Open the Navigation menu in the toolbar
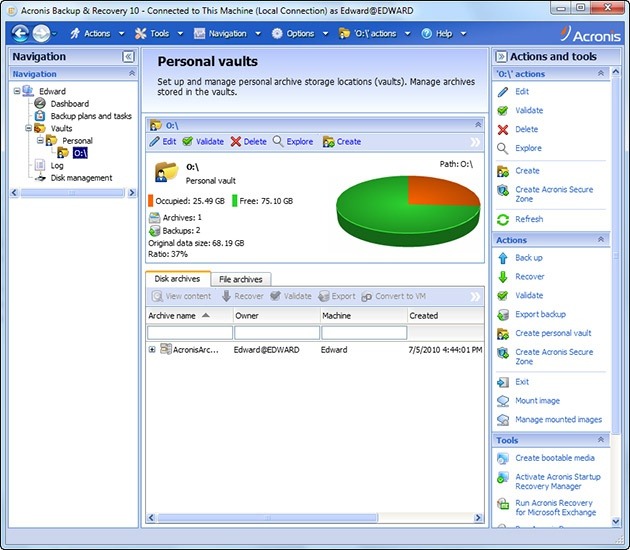 (x=227, y=33)
